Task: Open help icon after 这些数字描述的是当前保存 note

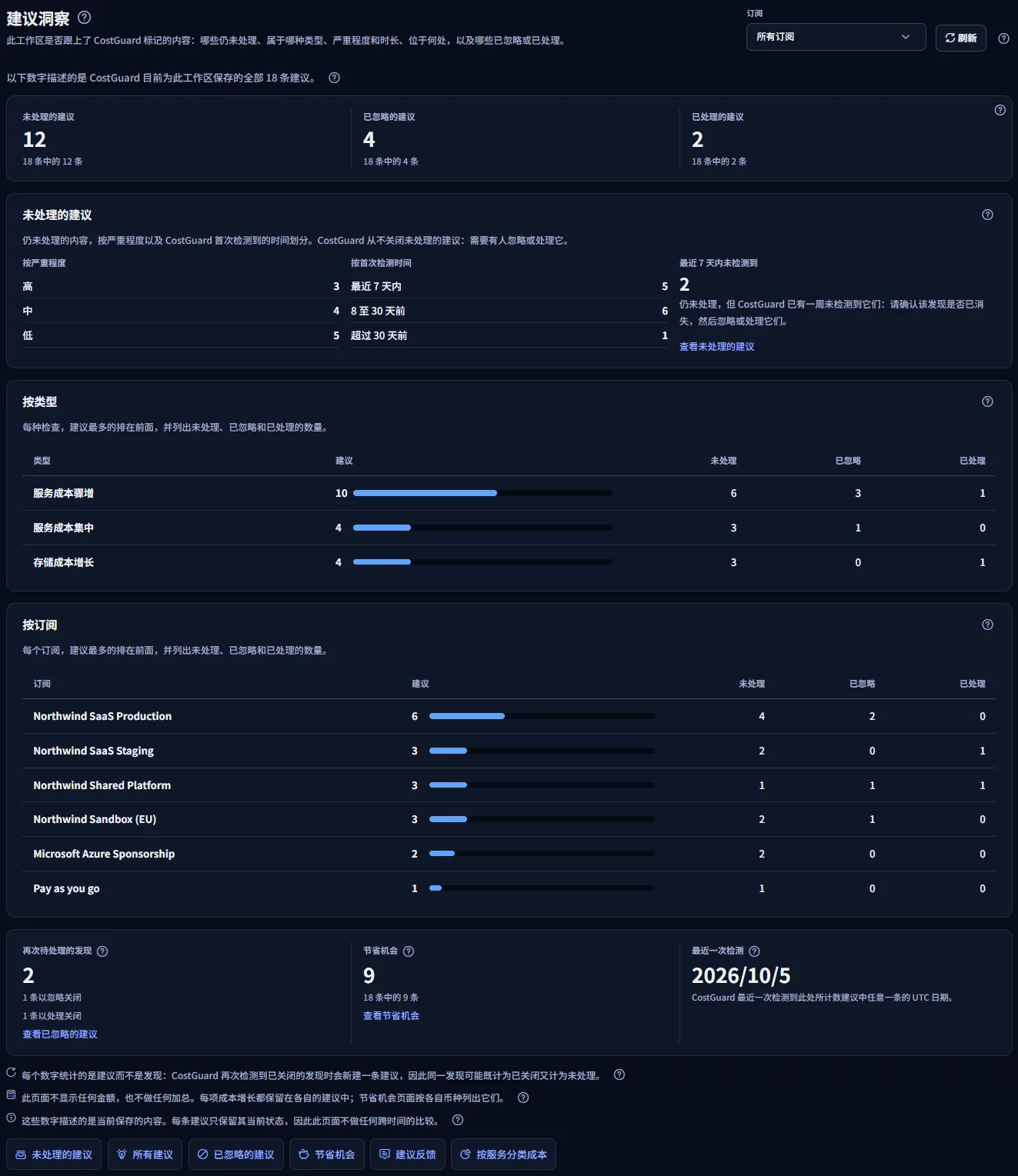Action: (457, 1121)
